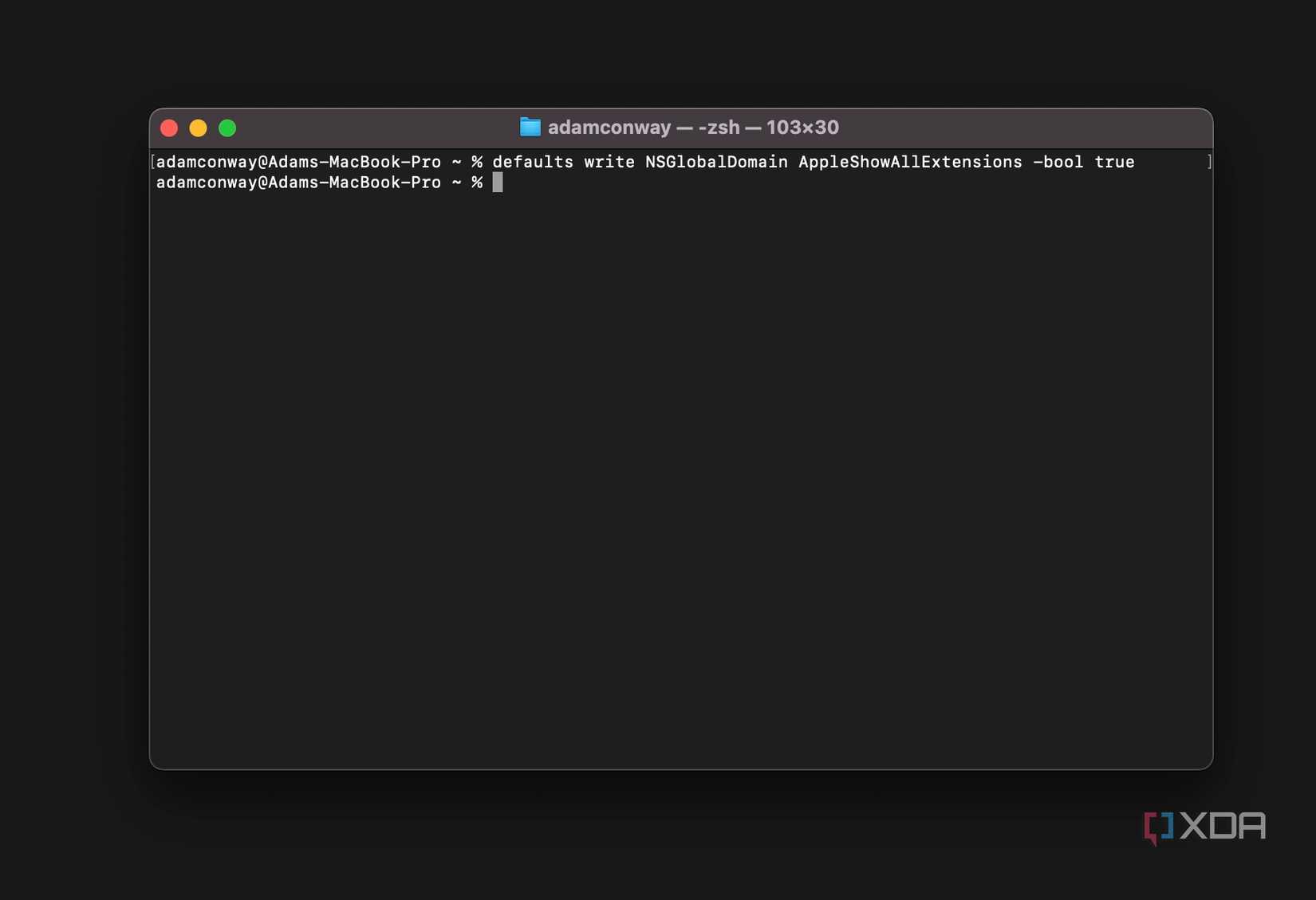Close the Terminal window with red button

[169, 128]
